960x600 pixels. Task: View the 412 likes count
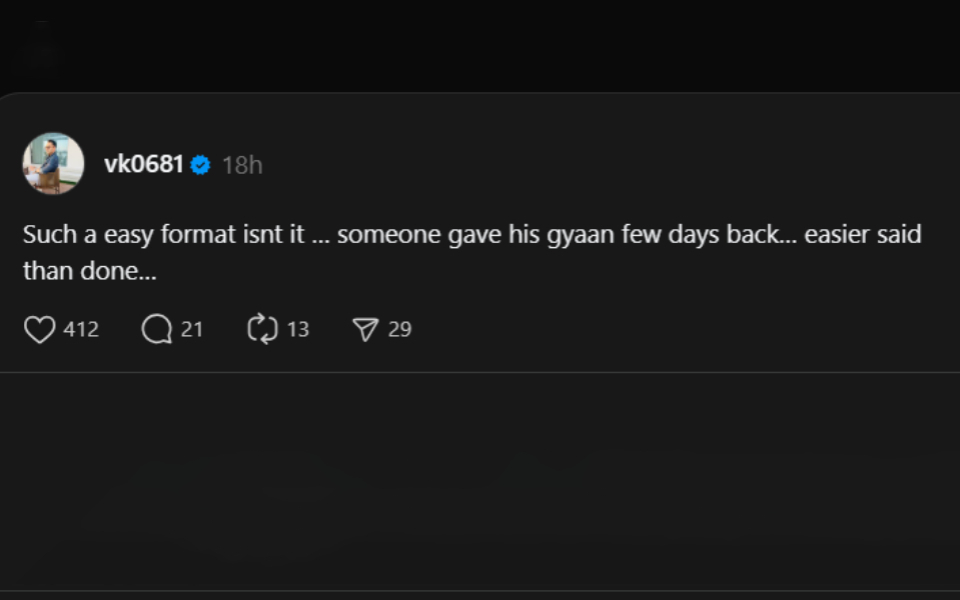(81, 329)
